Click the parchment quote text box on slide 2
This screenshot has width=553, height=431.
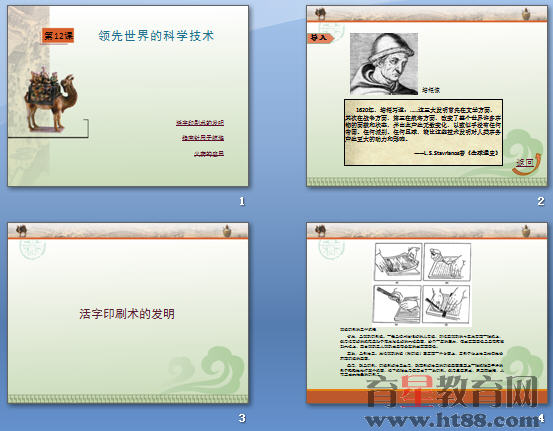click(423, 132)
